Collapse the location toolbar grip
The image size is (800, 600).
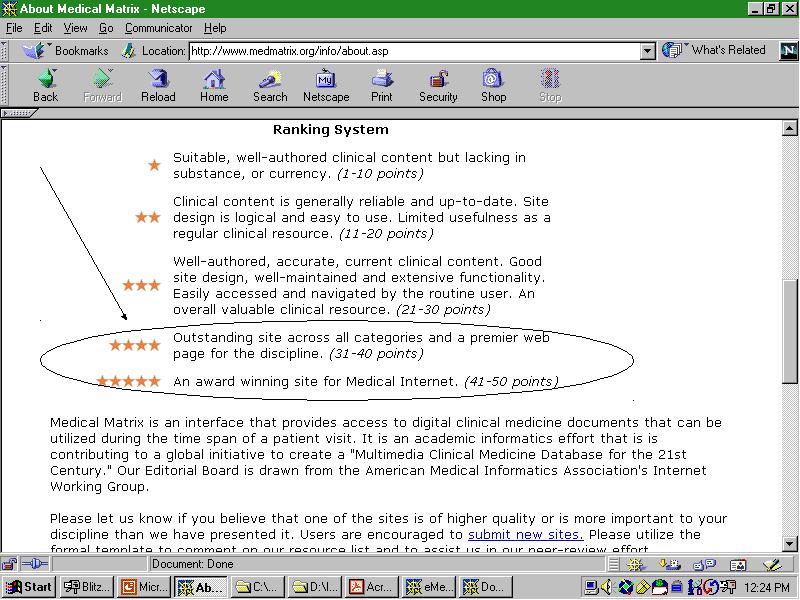coord(4,51)
